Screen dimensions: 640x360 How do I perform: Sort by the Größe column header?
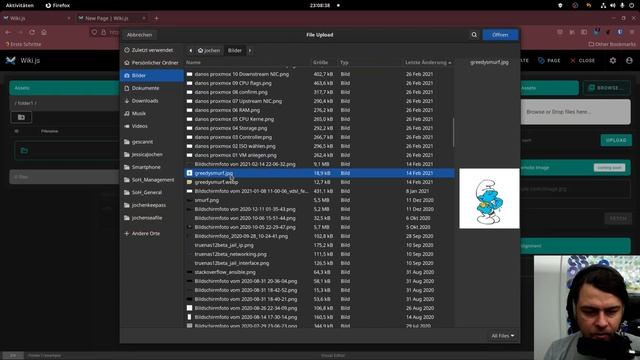click(x=321, y=62)
